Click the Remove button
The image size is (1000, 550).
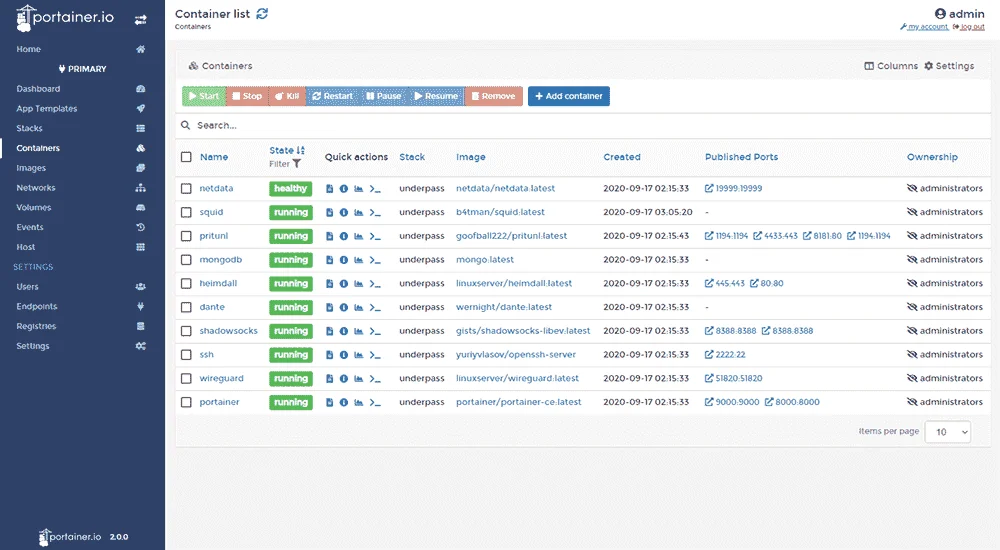[494, 96]
